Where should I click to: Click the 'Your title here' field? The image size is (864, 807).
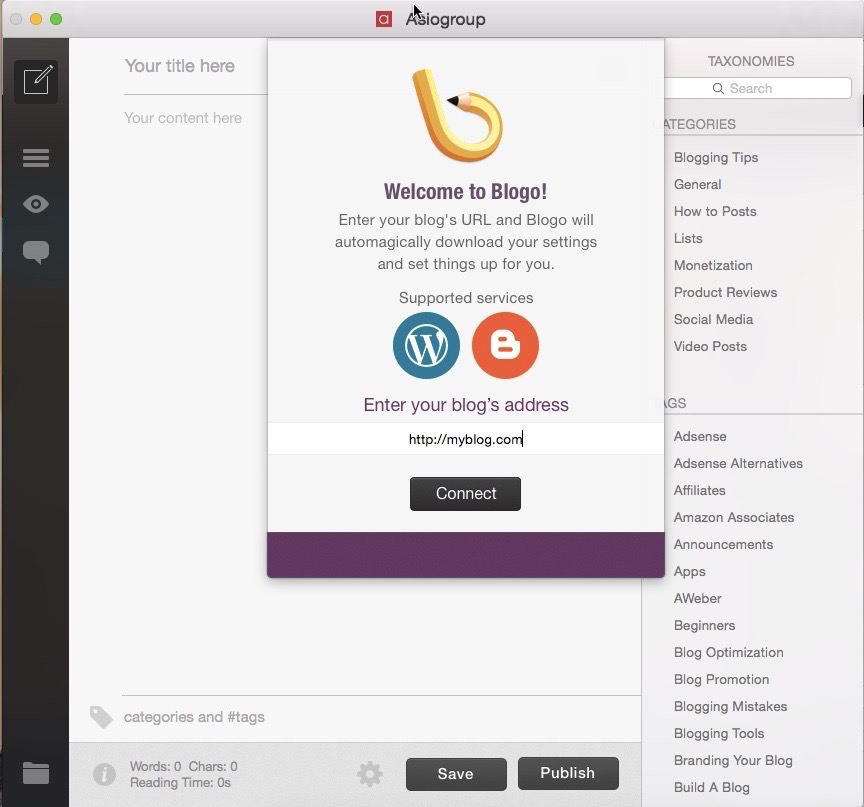pos(180,66)
